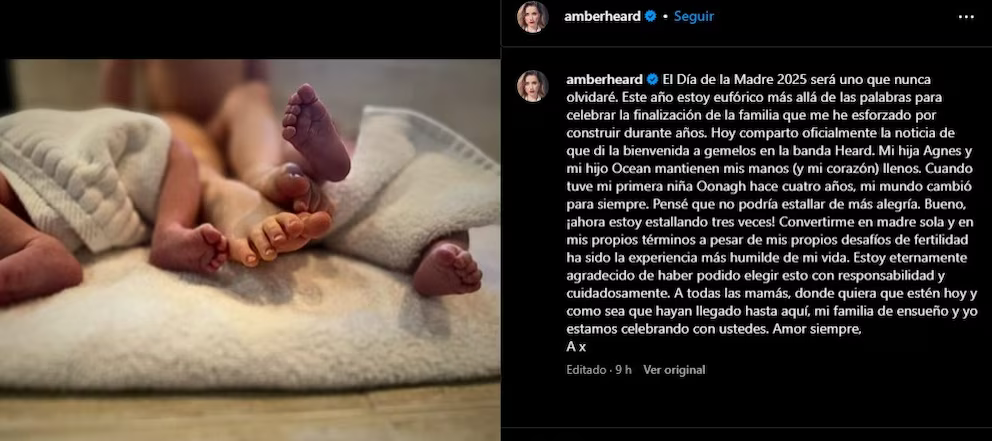Follow the account with the Seguir button
992x441 pixels.
pos(693,17)
